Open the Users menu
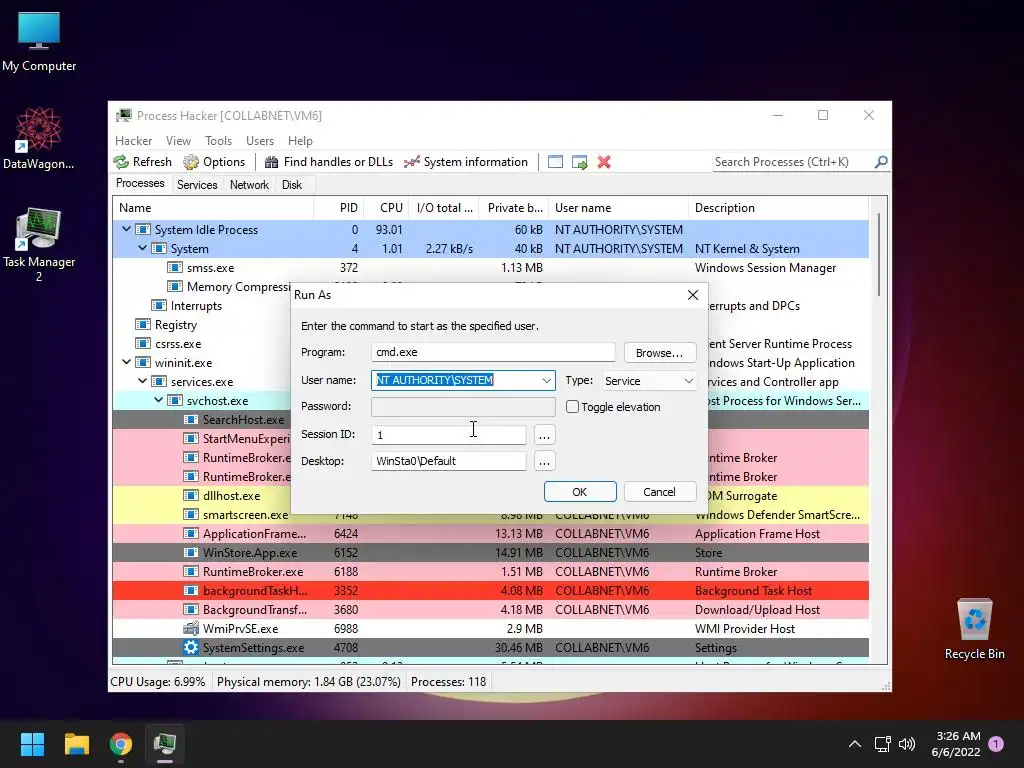Viewport: 1024px width, 768px height. [x=260, y=140]
